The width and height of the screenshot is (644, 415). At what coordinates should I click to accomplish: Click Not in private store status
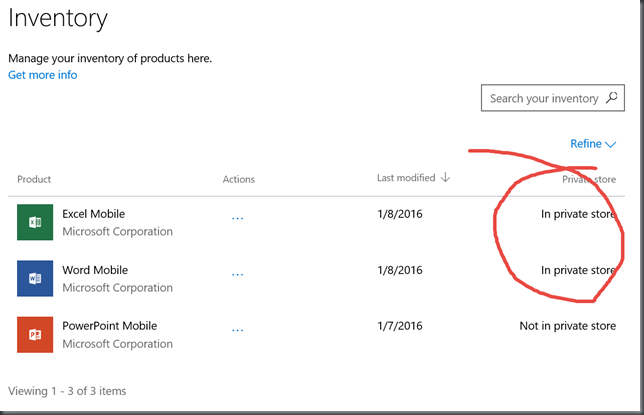568,326
